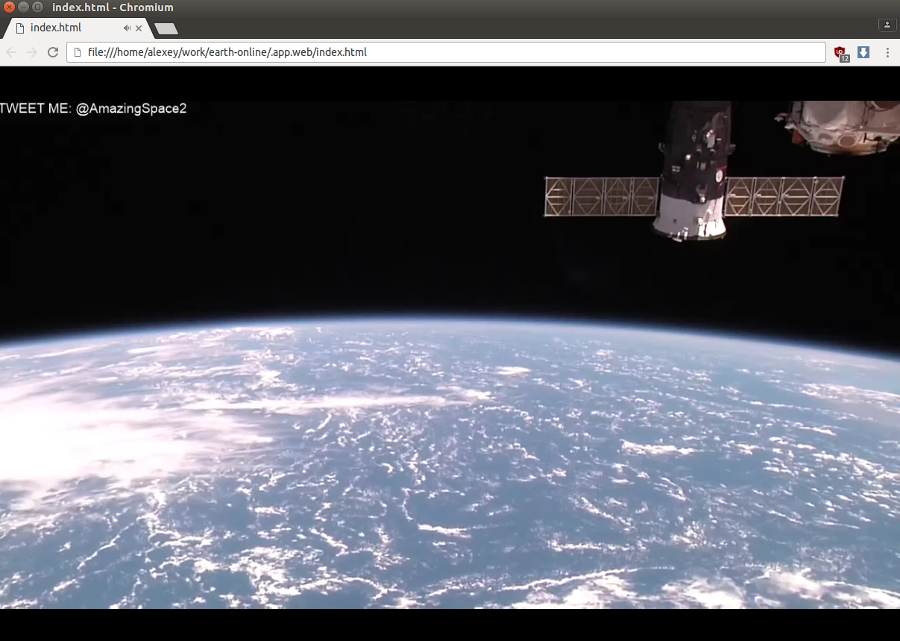The width and height of the screenshot is (900, 641).
Task: Reload the page with the refresh icon
Action: (x=53, y=52)
